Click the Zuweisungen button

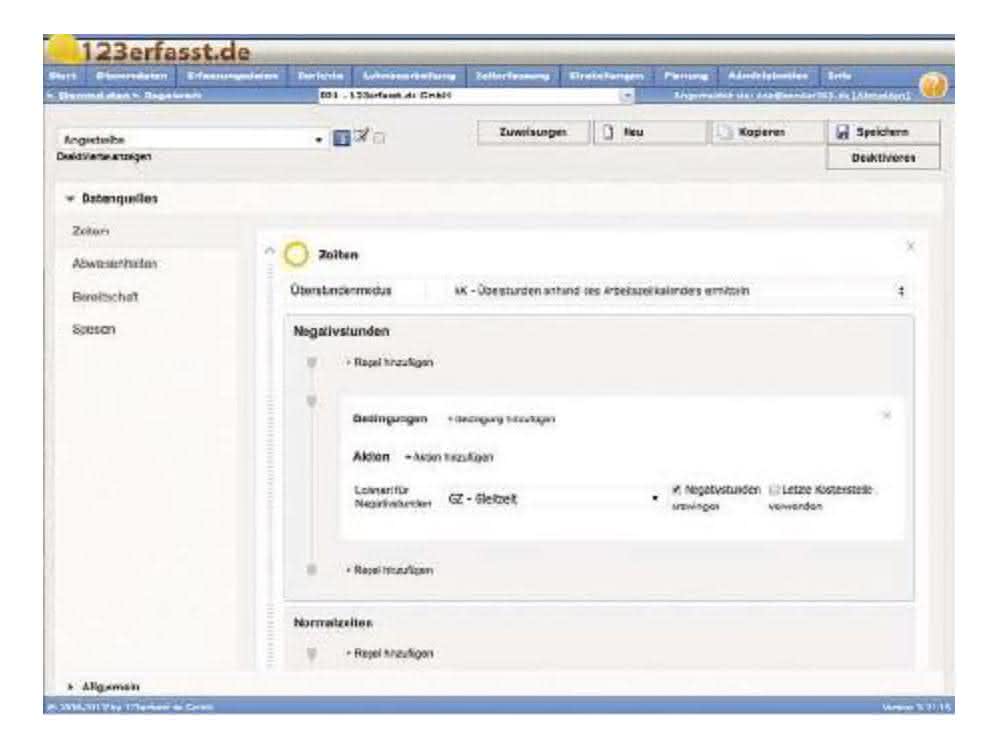click(x=533, y=132)
